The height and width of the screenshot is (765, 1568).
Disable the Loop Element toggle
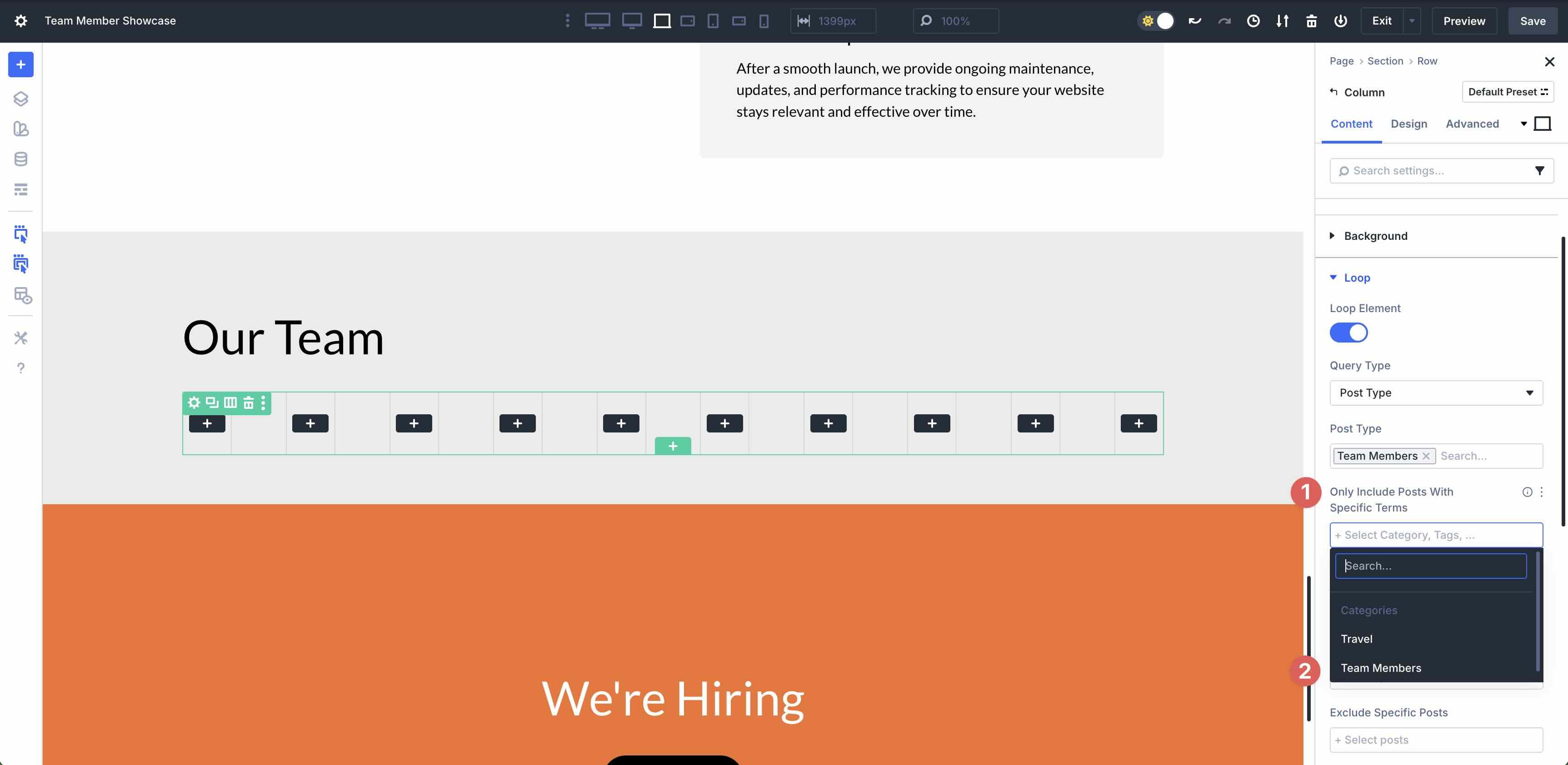1348,333
